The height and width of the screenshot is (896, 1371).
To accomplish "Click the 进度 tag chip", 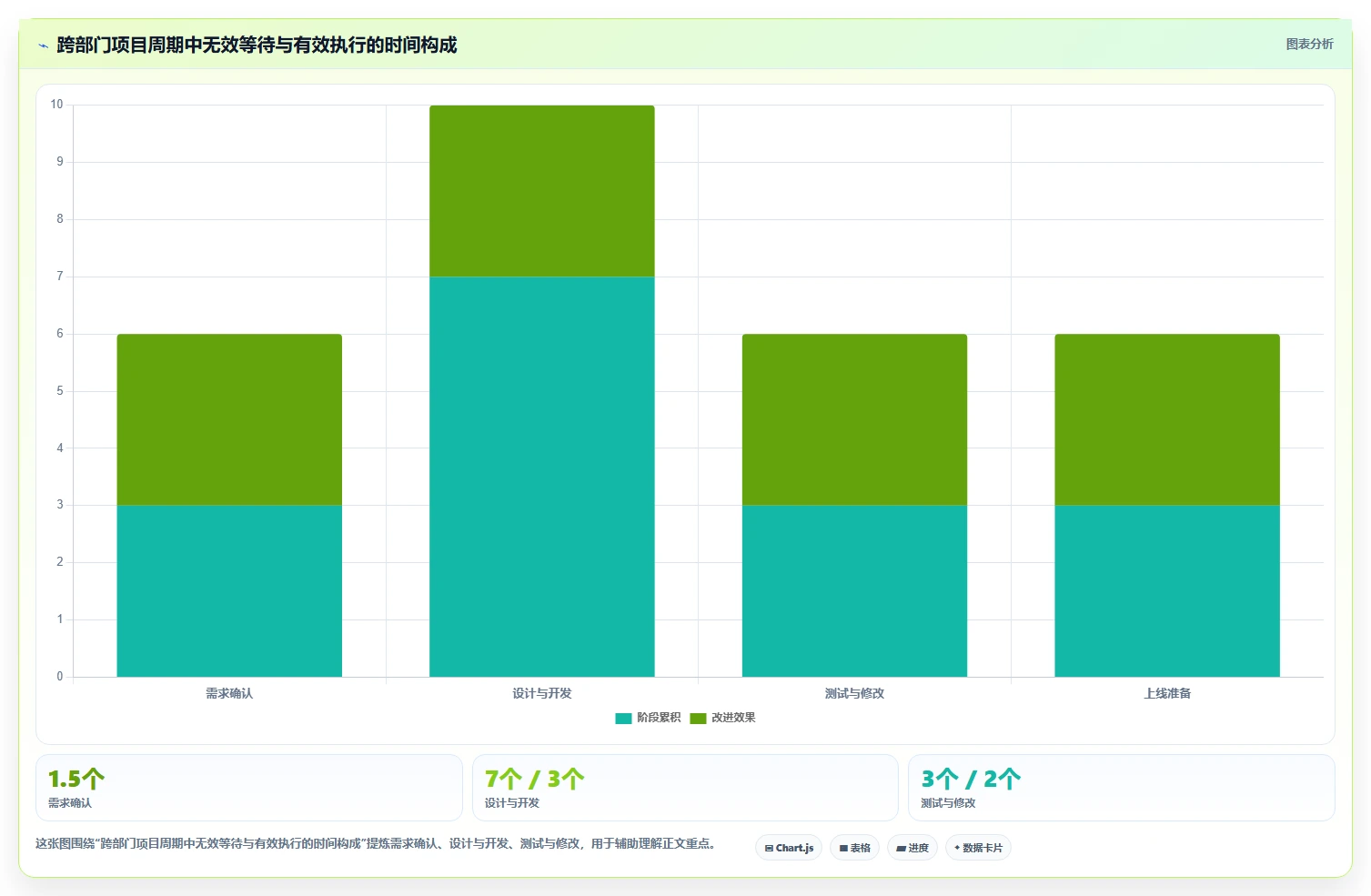I will point(912,848).
